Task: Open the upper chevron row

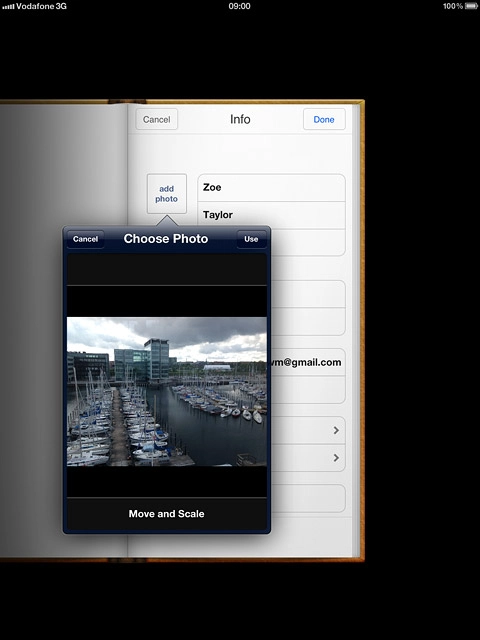Action: [x=308, y=430]
